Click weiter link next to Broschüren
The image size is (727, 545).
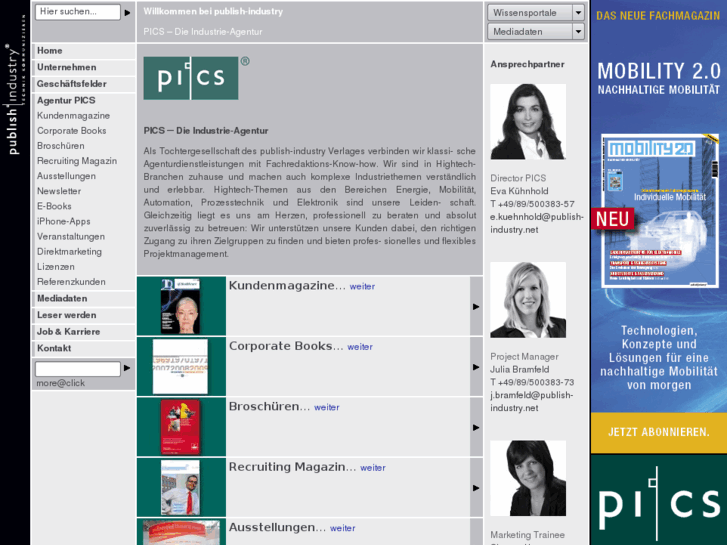point(326,407)
